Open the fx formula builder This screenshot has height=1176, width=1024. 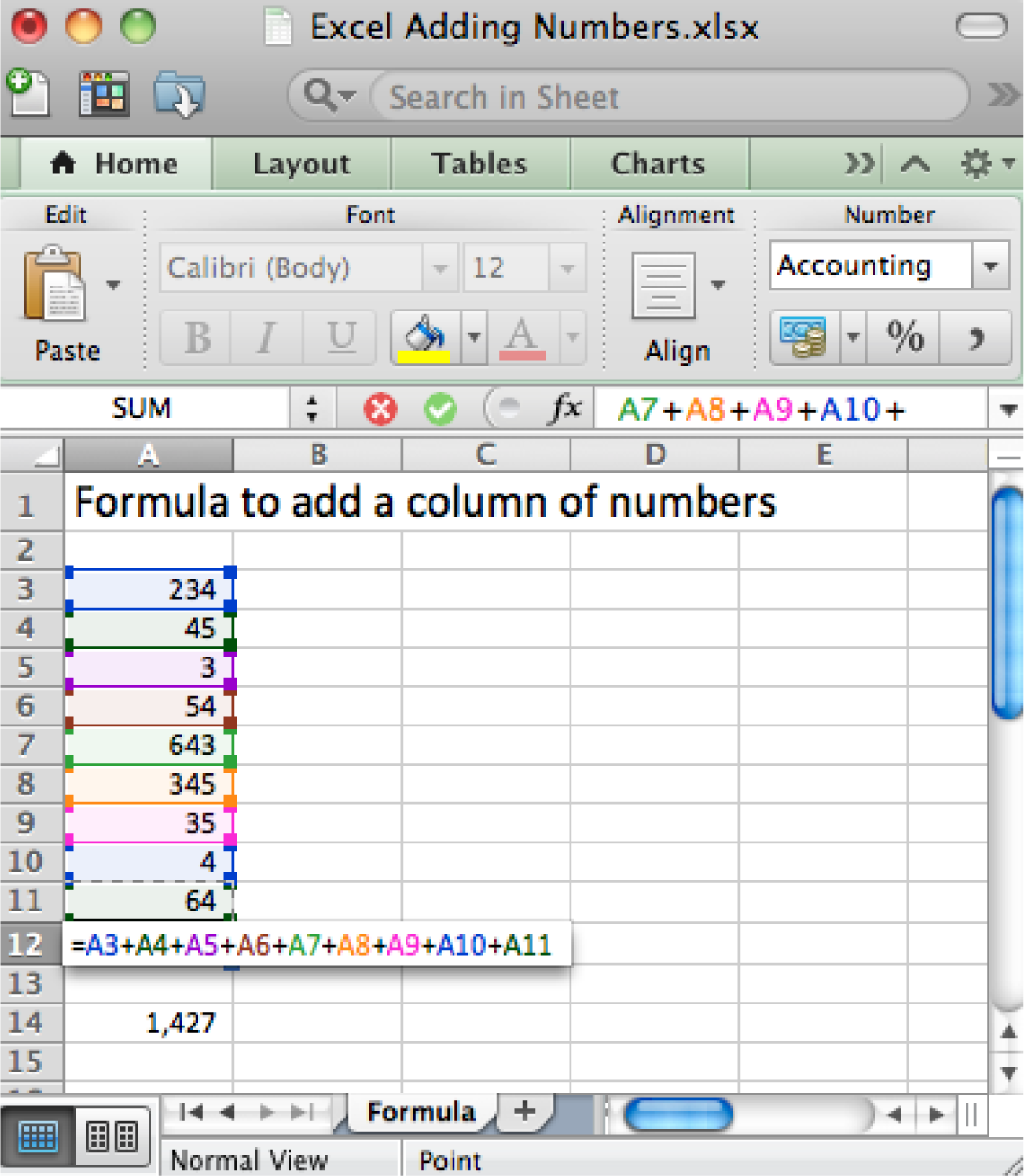[x=566, y=409]
